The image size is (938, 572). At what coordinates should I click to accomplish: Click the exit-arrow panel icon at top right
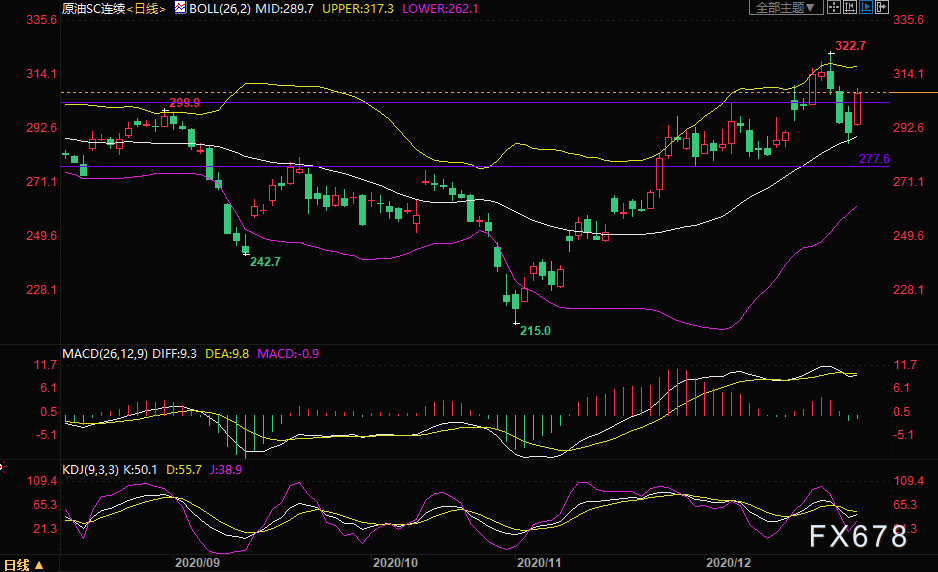click(882, 7)
